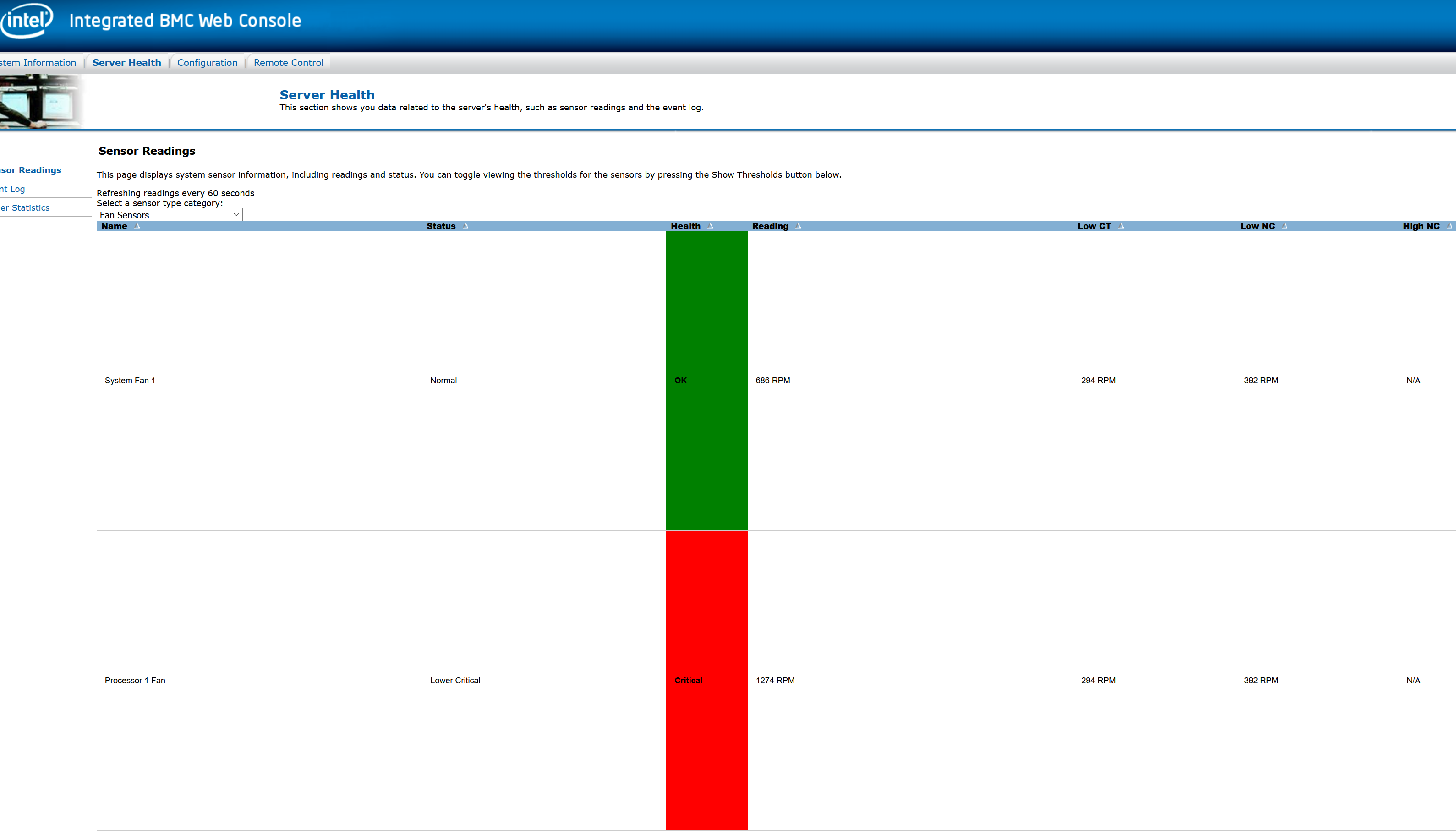Viewport: 1456px width, 833px height.
Task: Click the Intel logo in header
Action: (26, 20)
